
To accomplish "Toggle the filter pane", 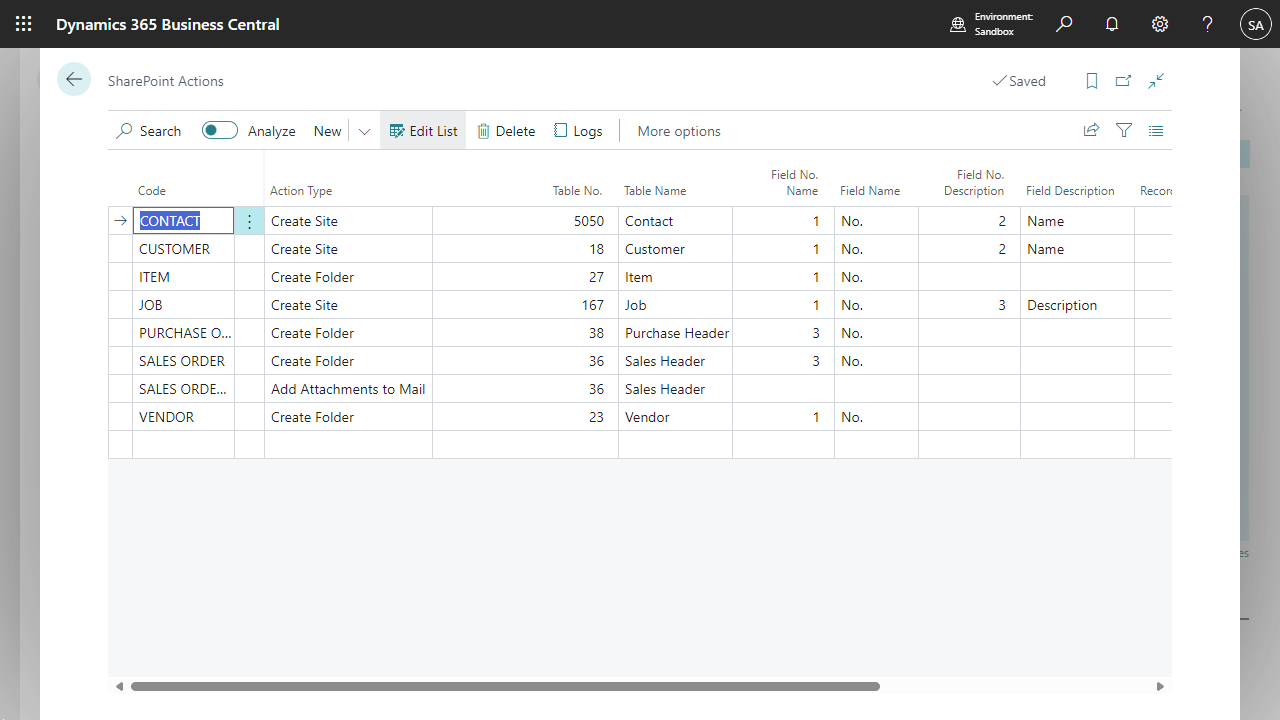I will point(1124,130).
